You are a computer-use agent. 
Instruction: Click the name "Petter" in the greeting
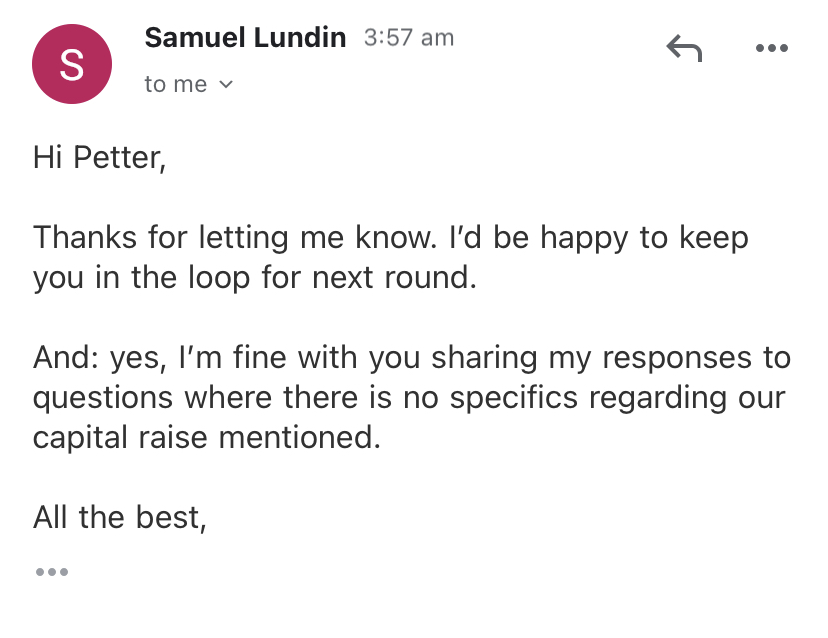pos(119,157)
